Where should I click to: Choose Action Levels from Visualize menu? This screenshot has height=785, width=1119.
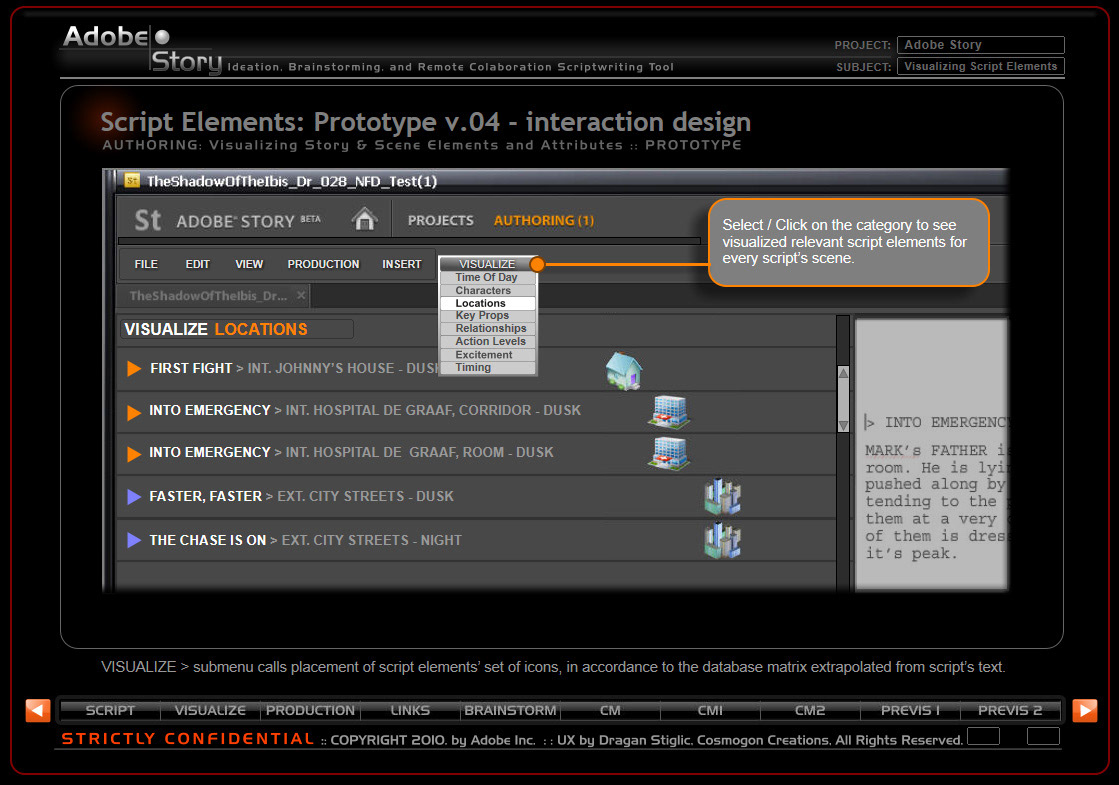click(487, 341)
